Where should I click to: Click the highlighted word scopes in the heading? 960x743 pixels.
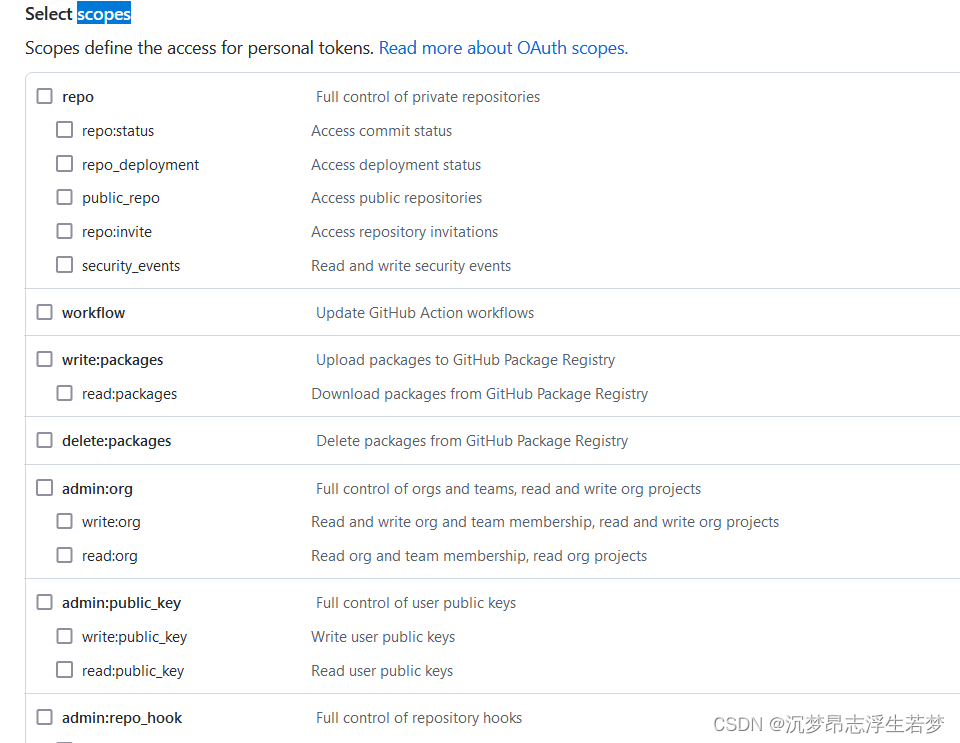tap(104, 13)
